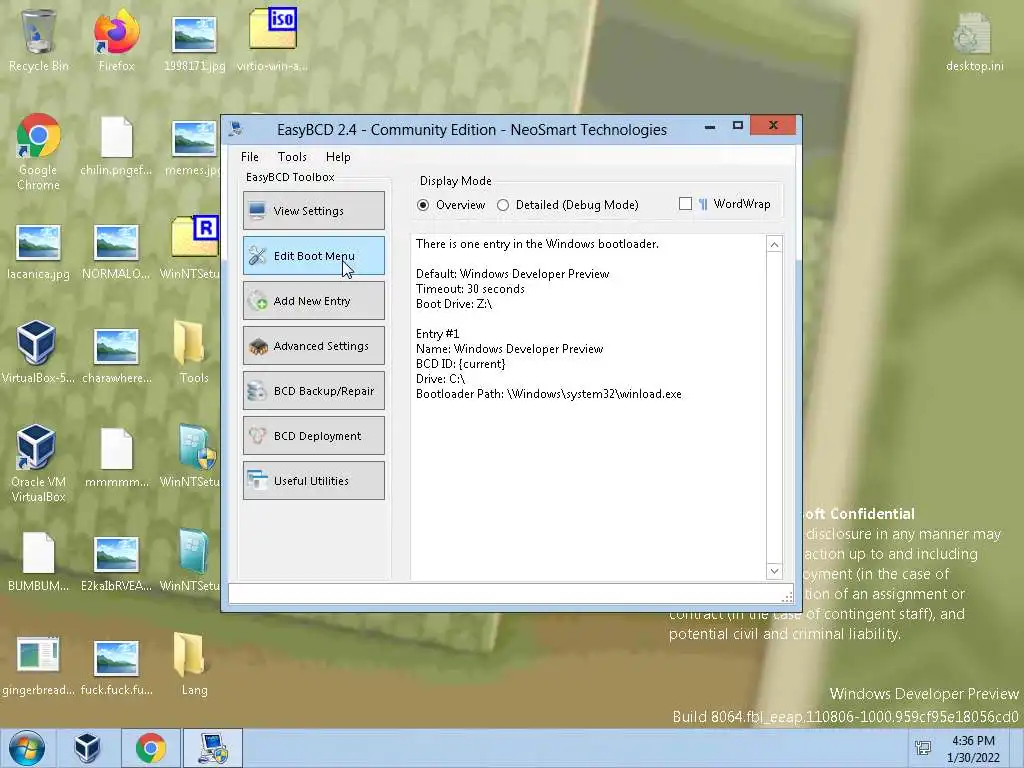Open the Help menu in EasyBCD
1024x768 pixels.
click(338, 157)
